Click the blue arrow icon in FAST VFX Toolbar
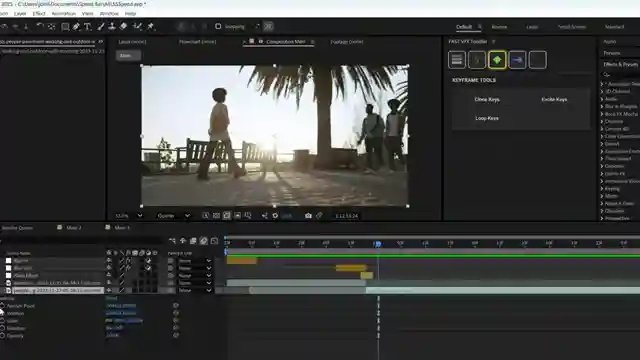Image resolution: width=640 pixels, height=360 pixels. click(517, 60)
